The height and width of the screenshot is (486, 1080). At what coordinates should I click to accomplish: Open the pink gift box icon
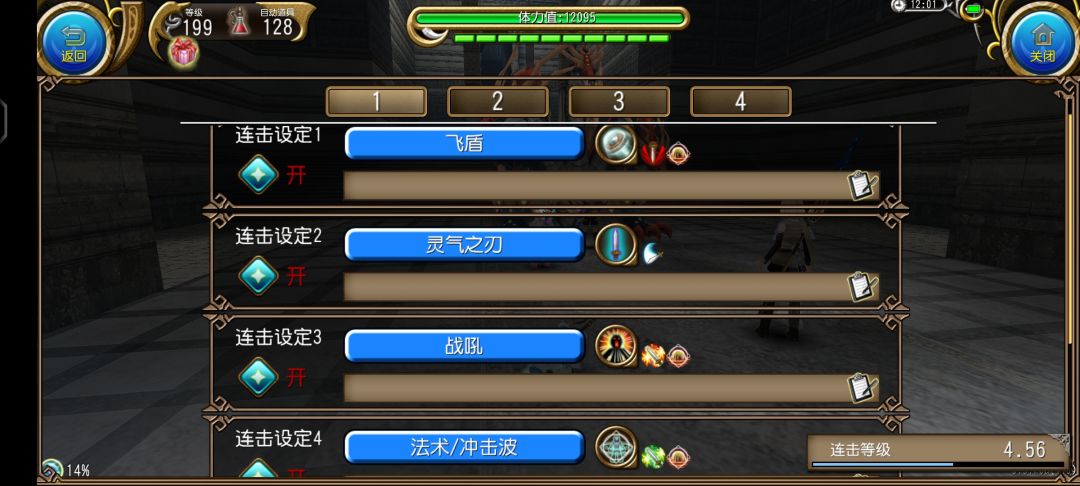pos(183,53)
